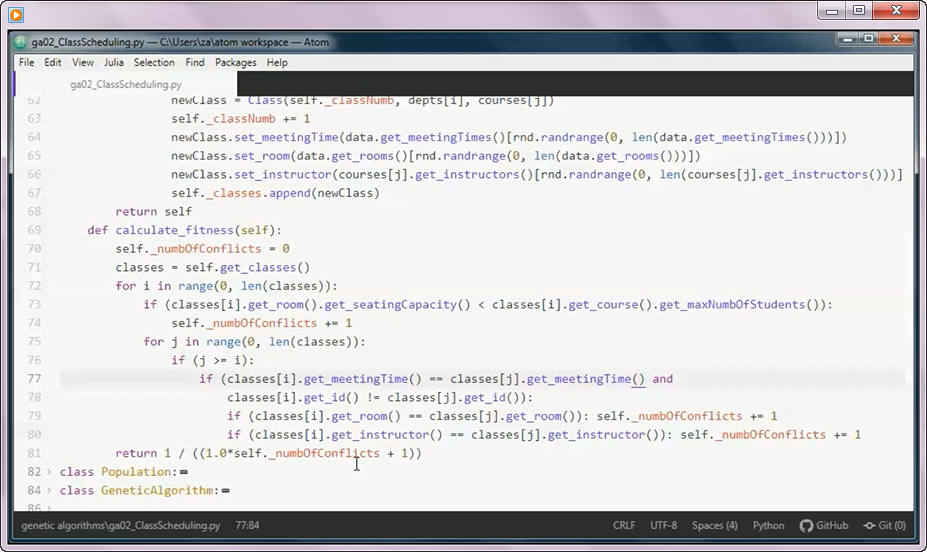Click 'classes = self.get_classes()' line

(212, 267)
